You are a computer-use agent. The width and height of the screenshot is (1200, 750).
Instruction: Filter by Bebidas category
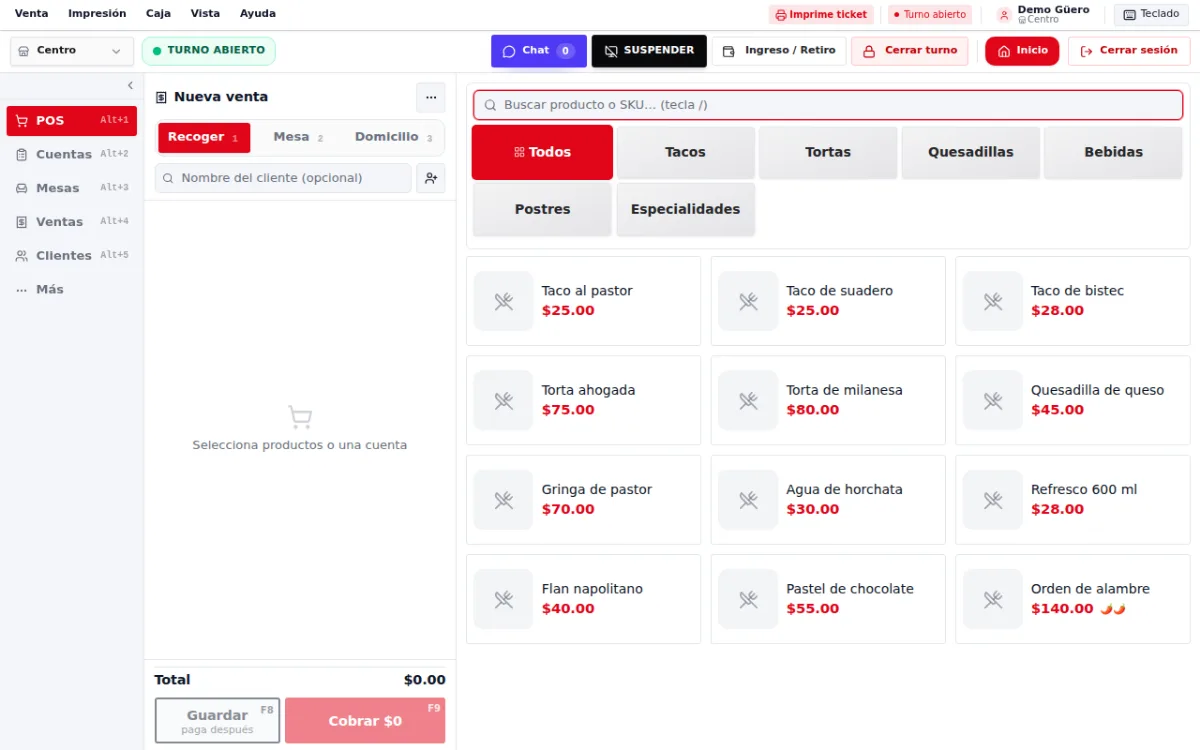point(1113,152)
